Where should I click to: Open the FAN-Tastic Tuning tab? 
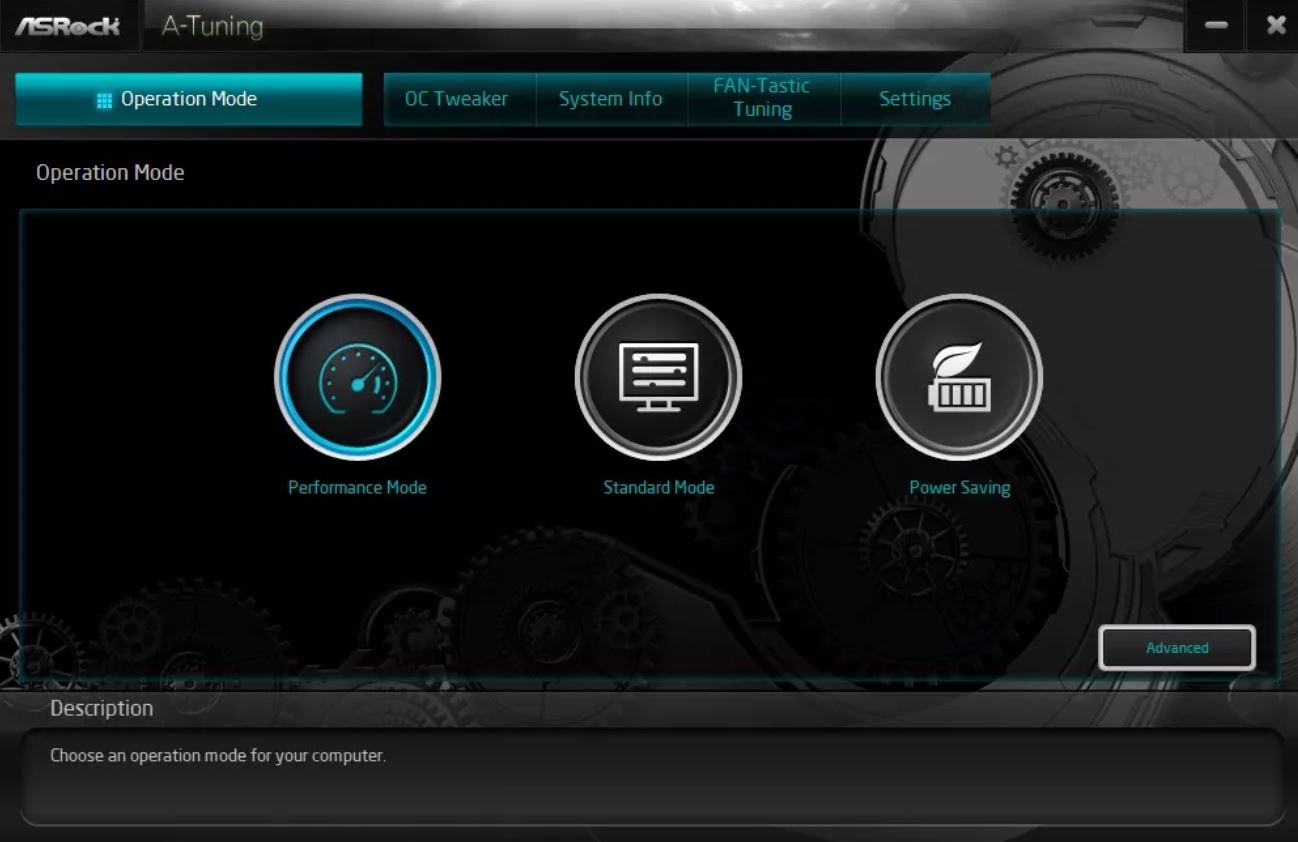click(763, 99)
